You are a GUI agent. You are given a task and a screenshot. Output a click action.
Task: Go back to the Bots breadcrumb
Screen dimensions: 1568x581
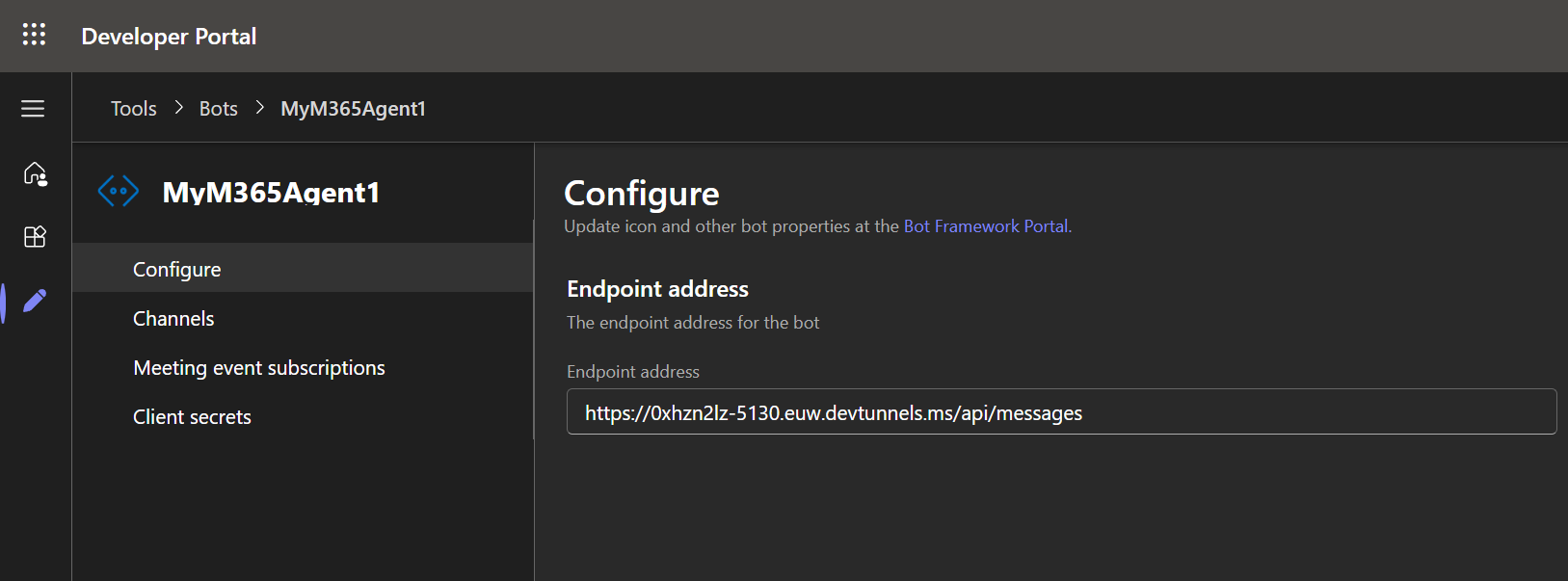pos(218,109)
